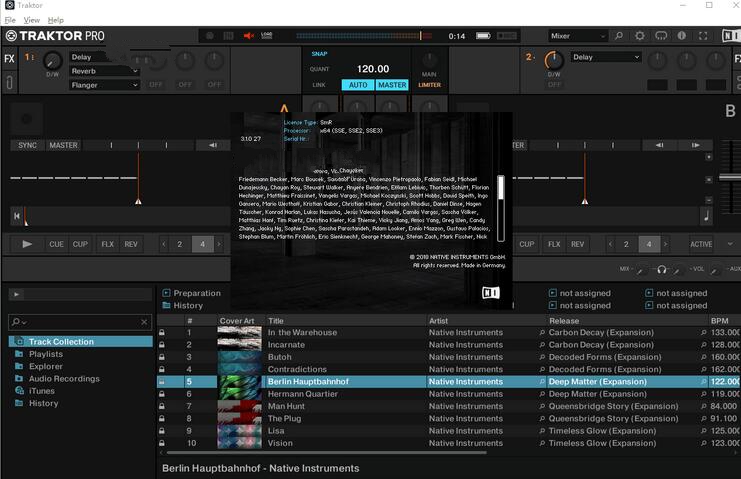Click deck B ACTIVE loop button
Screen dimensions: 741x479
pos(701,244)
